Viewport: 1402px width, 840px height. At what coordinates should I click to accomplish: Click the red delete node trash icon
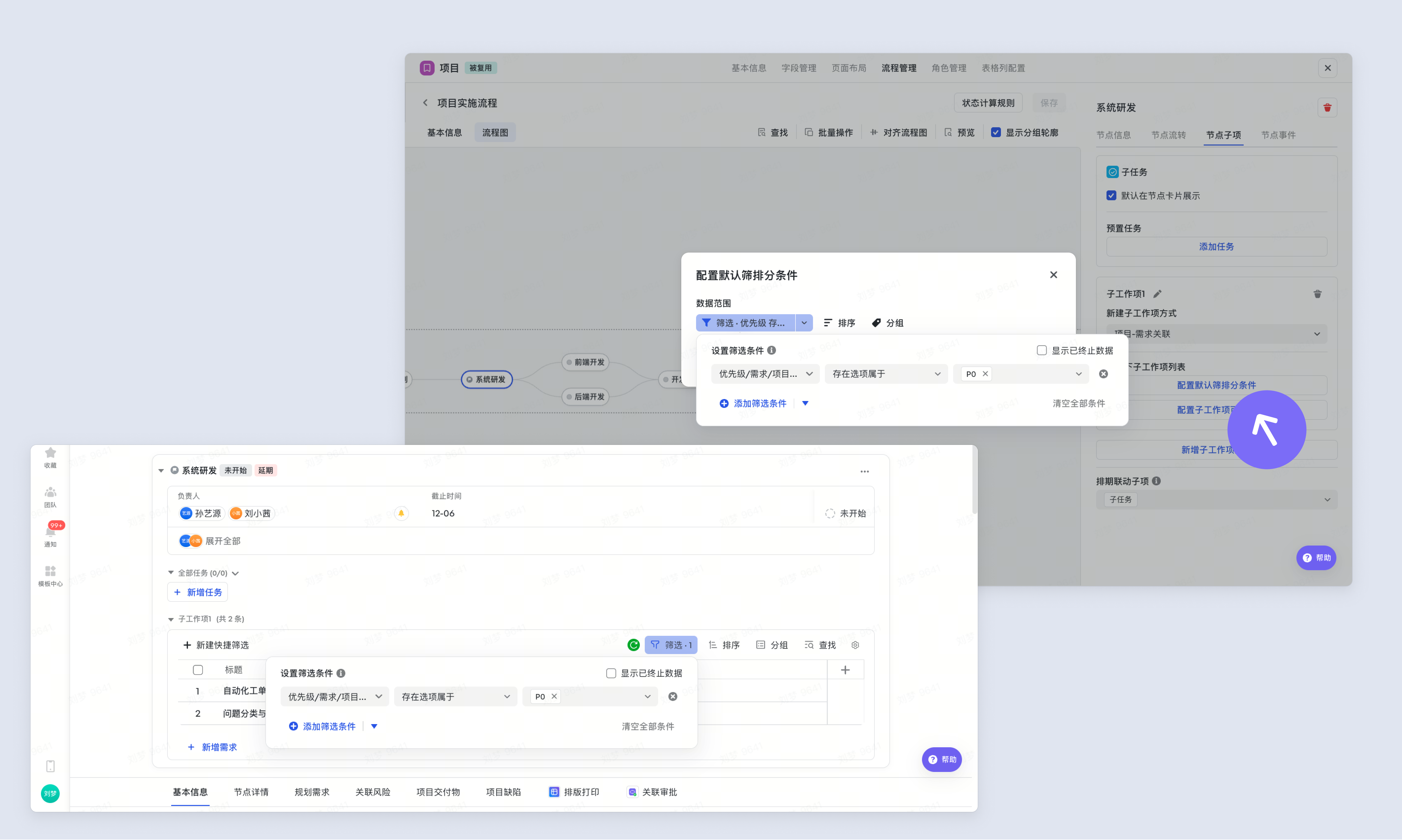click(x=1327, y=108)
